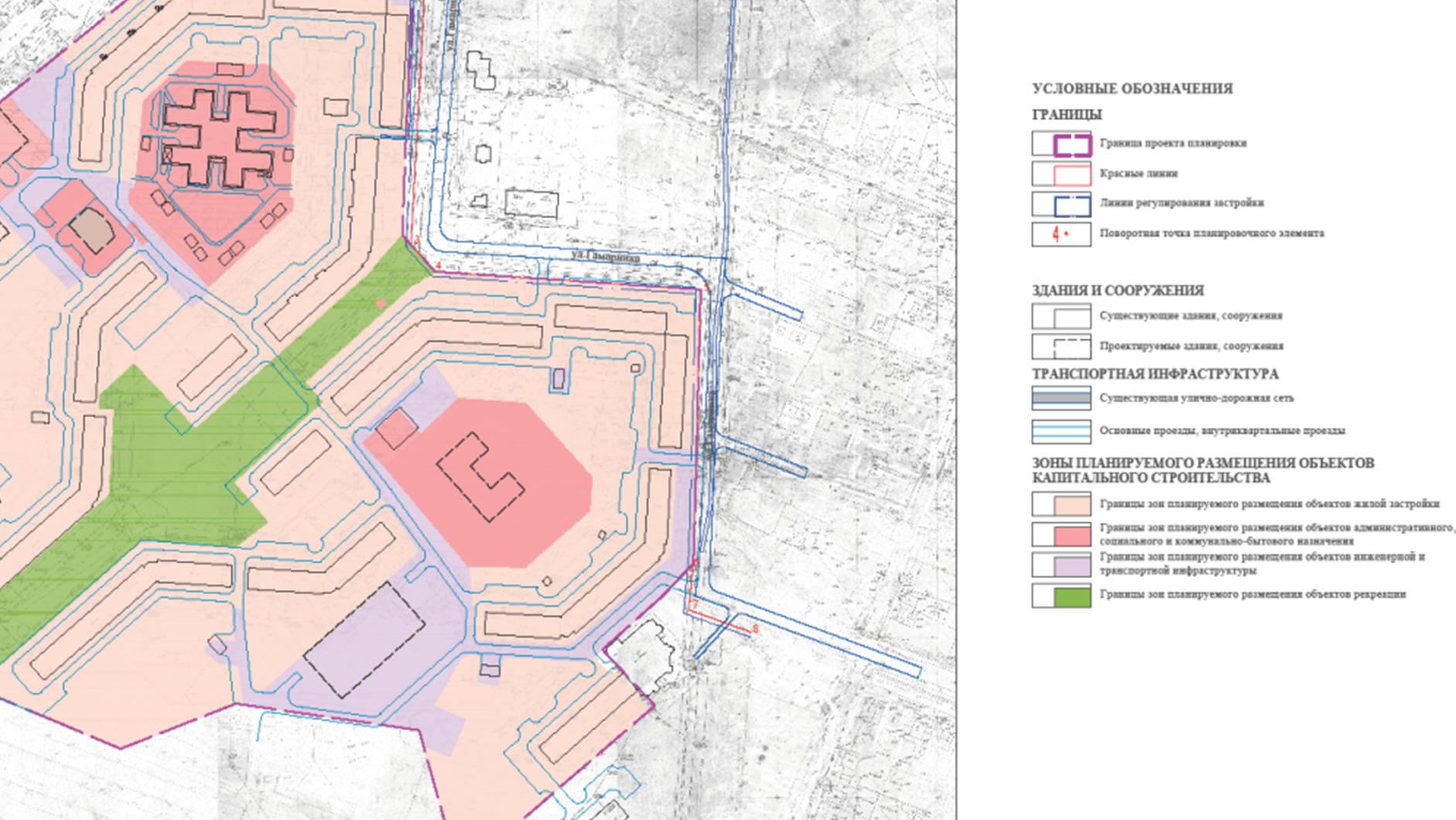The image size is (1456, 820).
Task: Click the 'ТРАНСПОРТНАЯ ИНФРАСТРУКТУРА' section heading
Action: (x=1155, y=374)
